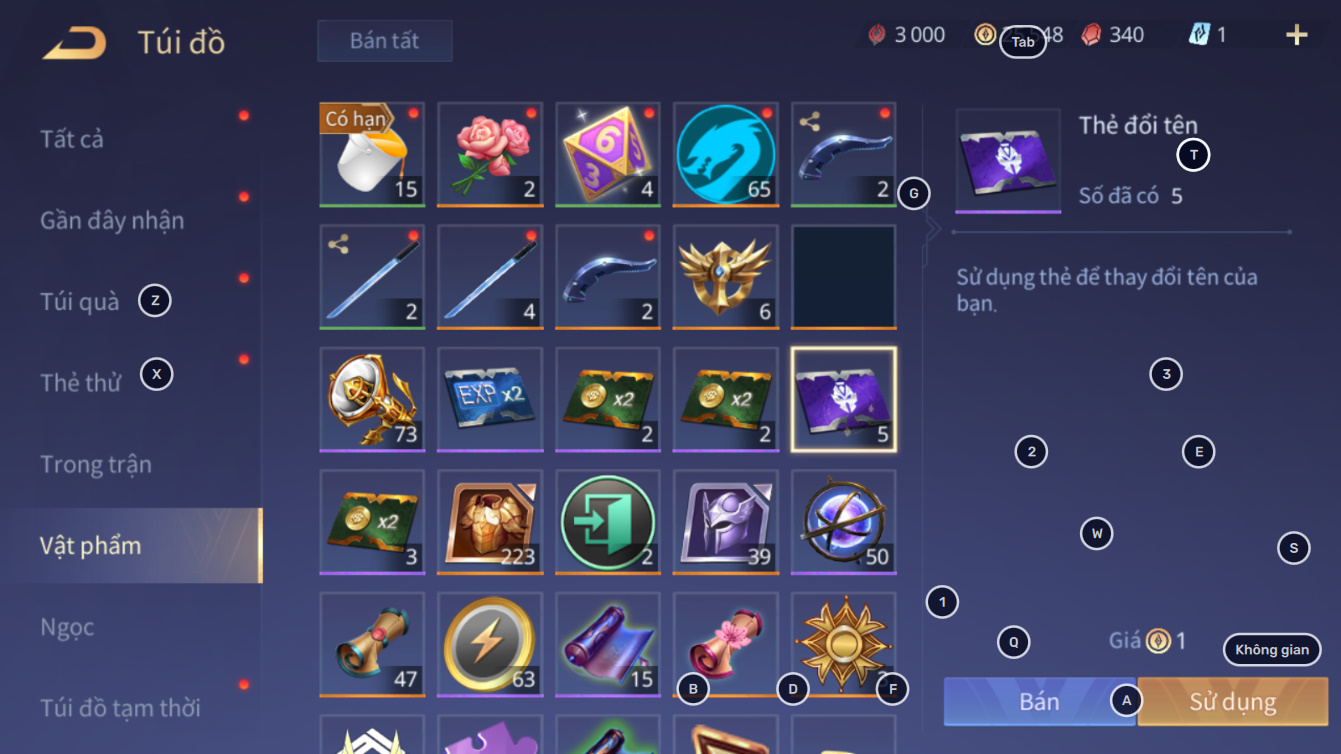The height and width of the screenshot is (754, 1341).
Task: Click the Thẻ đổi tên preview thumbnail
Action: click(x=1008, y=160)
